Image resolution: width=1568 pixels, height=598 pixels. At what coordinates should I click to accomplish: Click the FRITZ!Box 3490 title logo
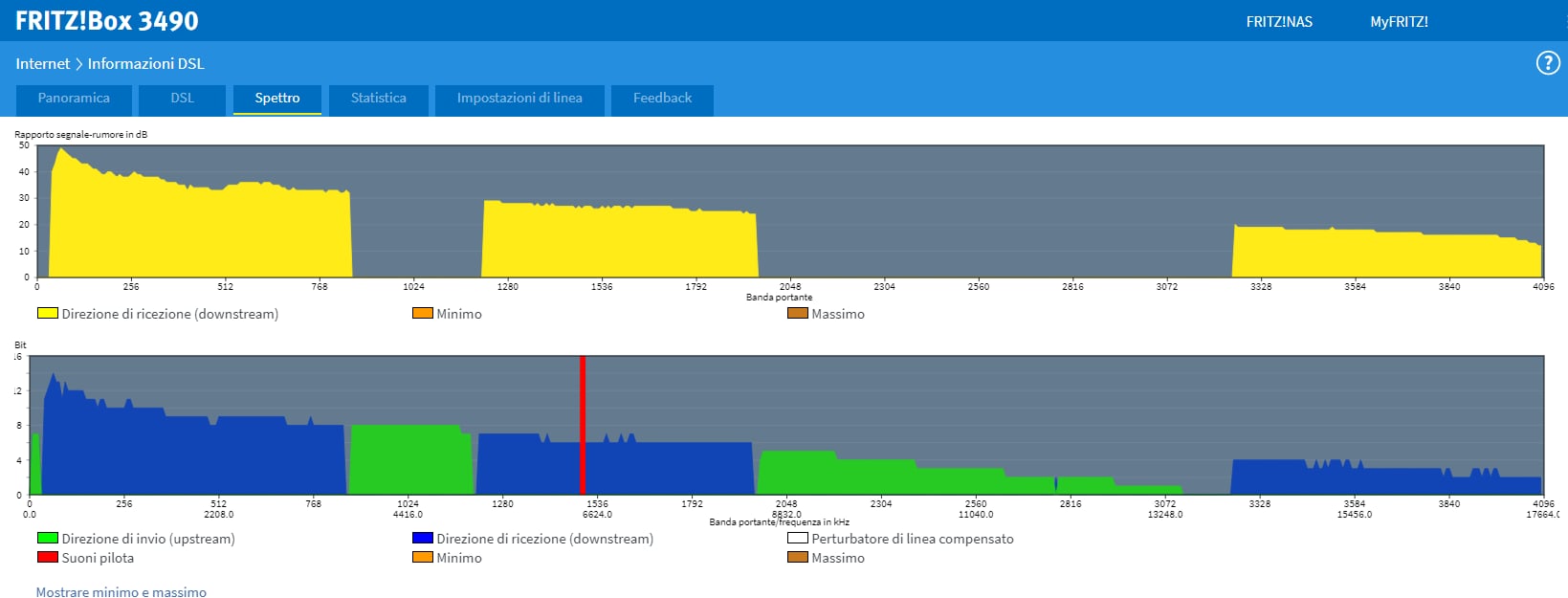pyautogui.click(x=107, y=21)
